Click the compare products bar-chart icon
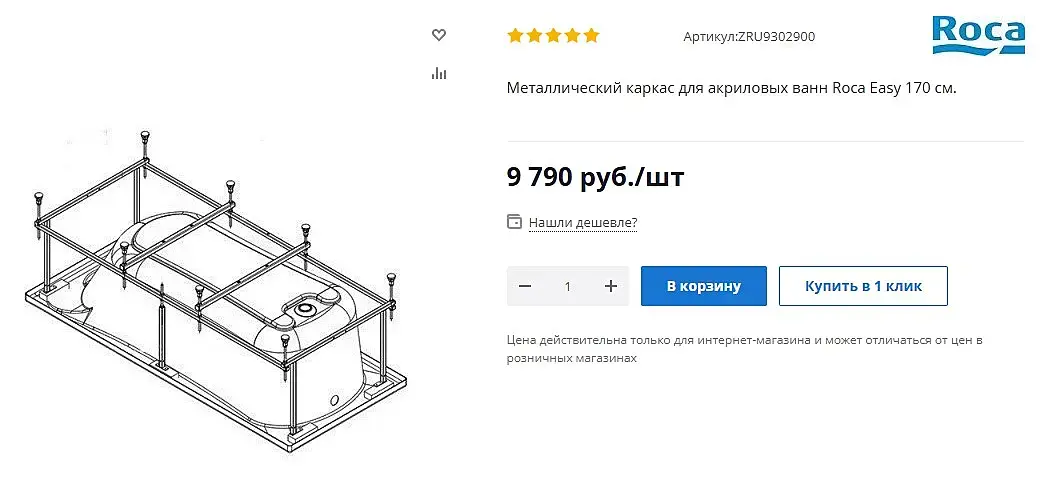This screenshot has width=1048, height=479. [x=438, y=73]
